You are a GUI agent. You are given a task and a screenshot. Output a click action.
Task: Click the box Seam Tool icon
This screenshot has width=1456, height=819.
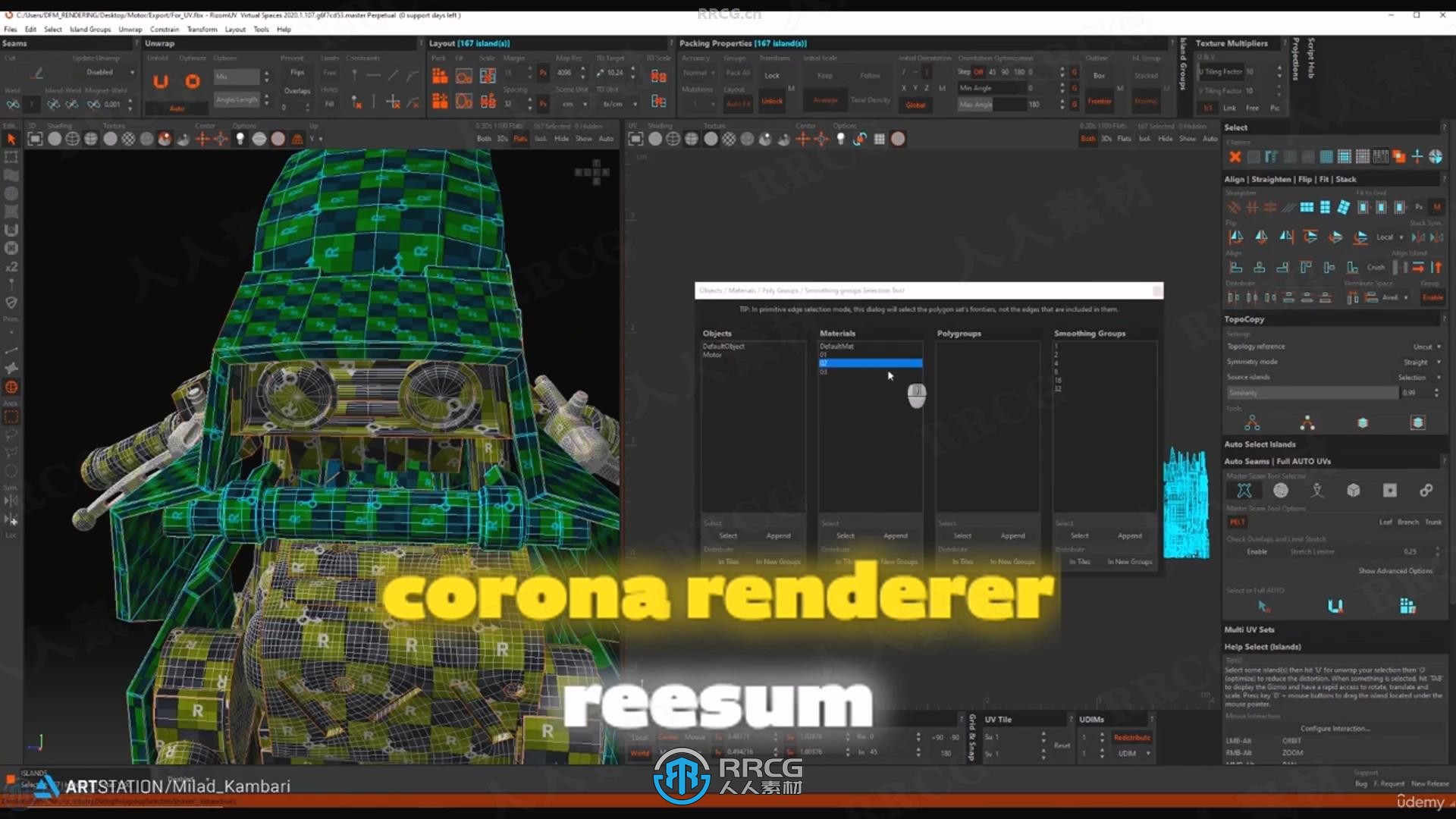tap(1354, 491)
